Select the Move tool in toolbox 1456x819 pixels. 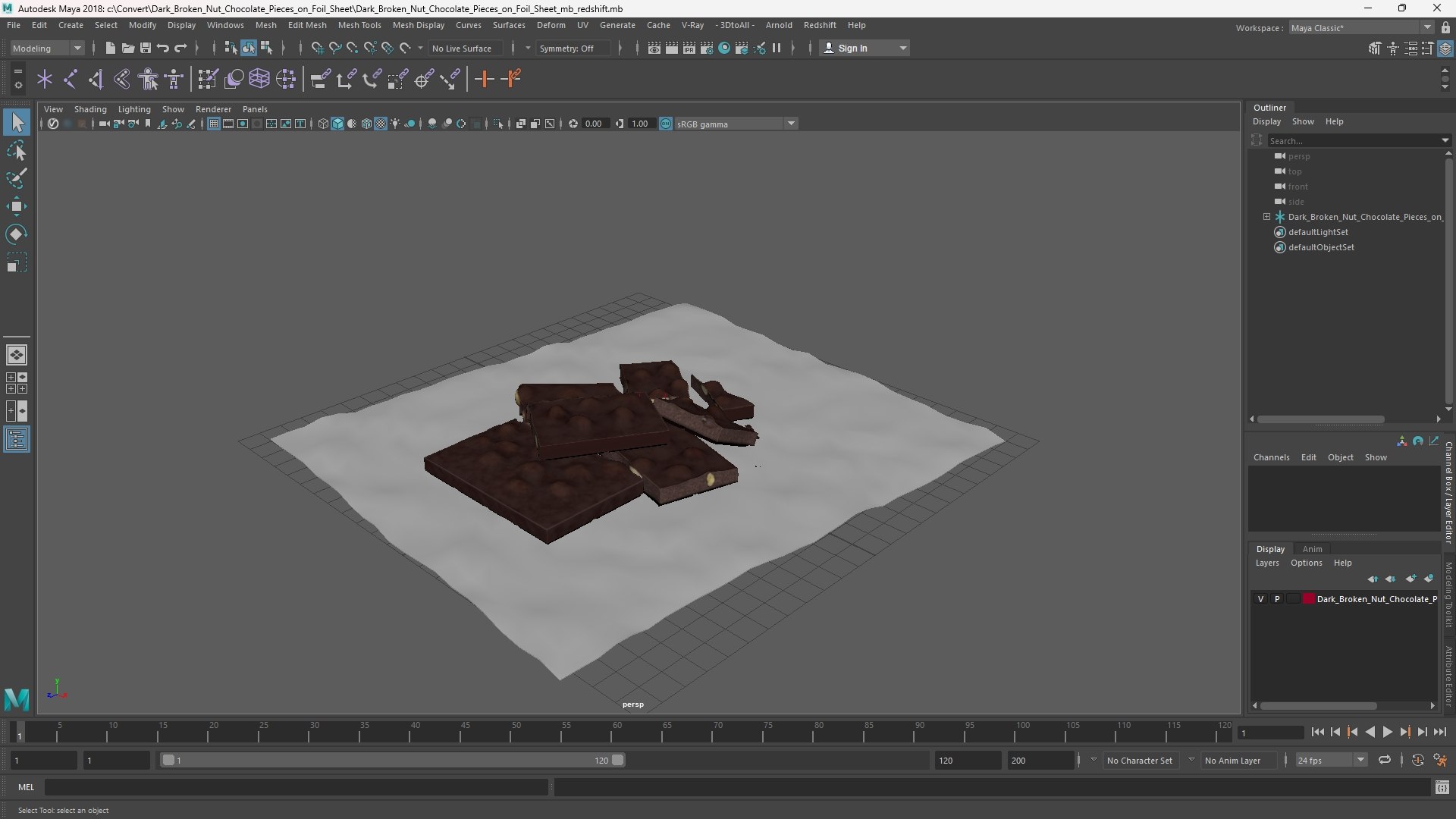[16, 206]
